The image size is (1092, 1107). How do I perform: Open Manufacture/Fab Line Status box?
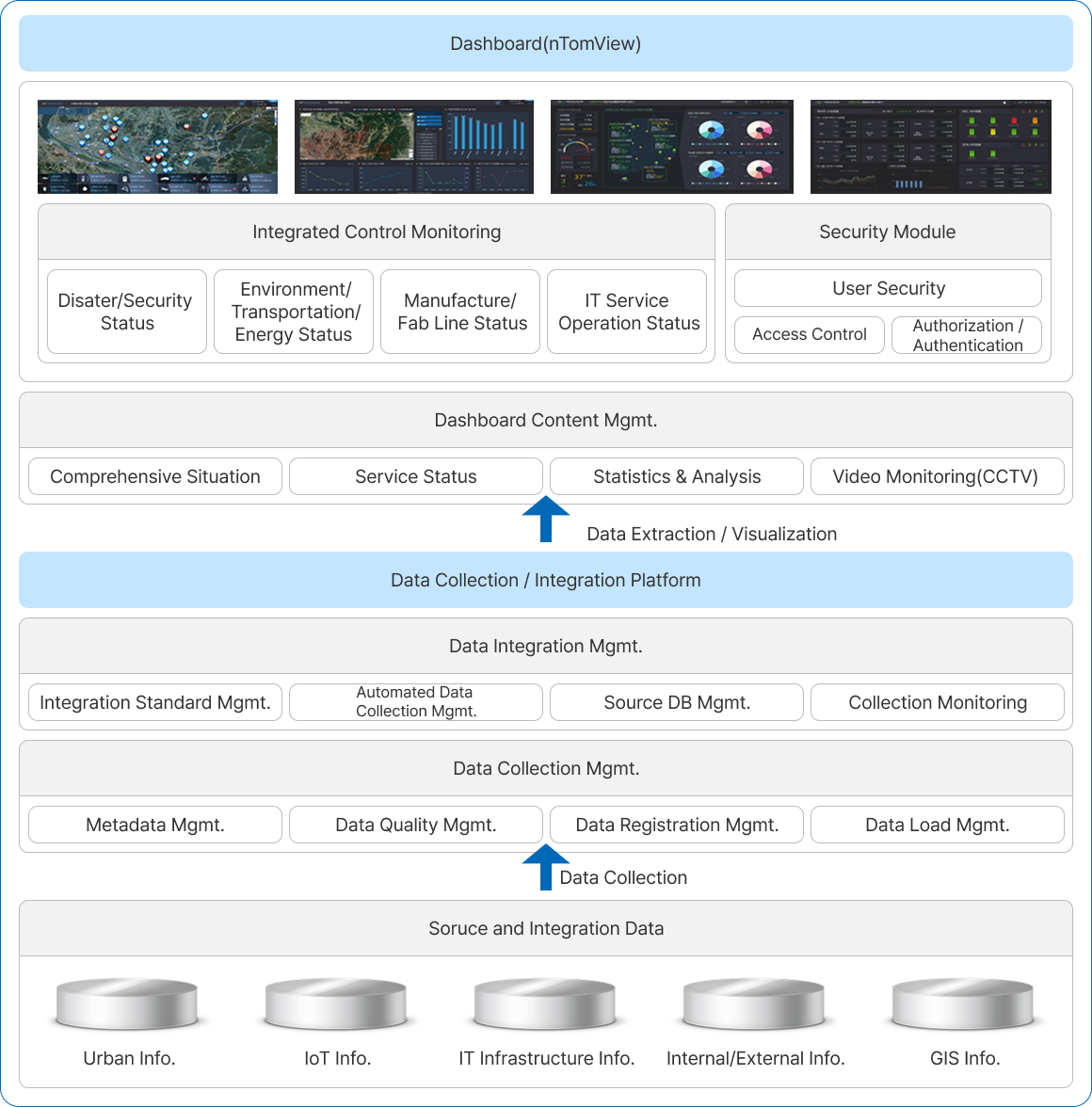coord(460,312)
